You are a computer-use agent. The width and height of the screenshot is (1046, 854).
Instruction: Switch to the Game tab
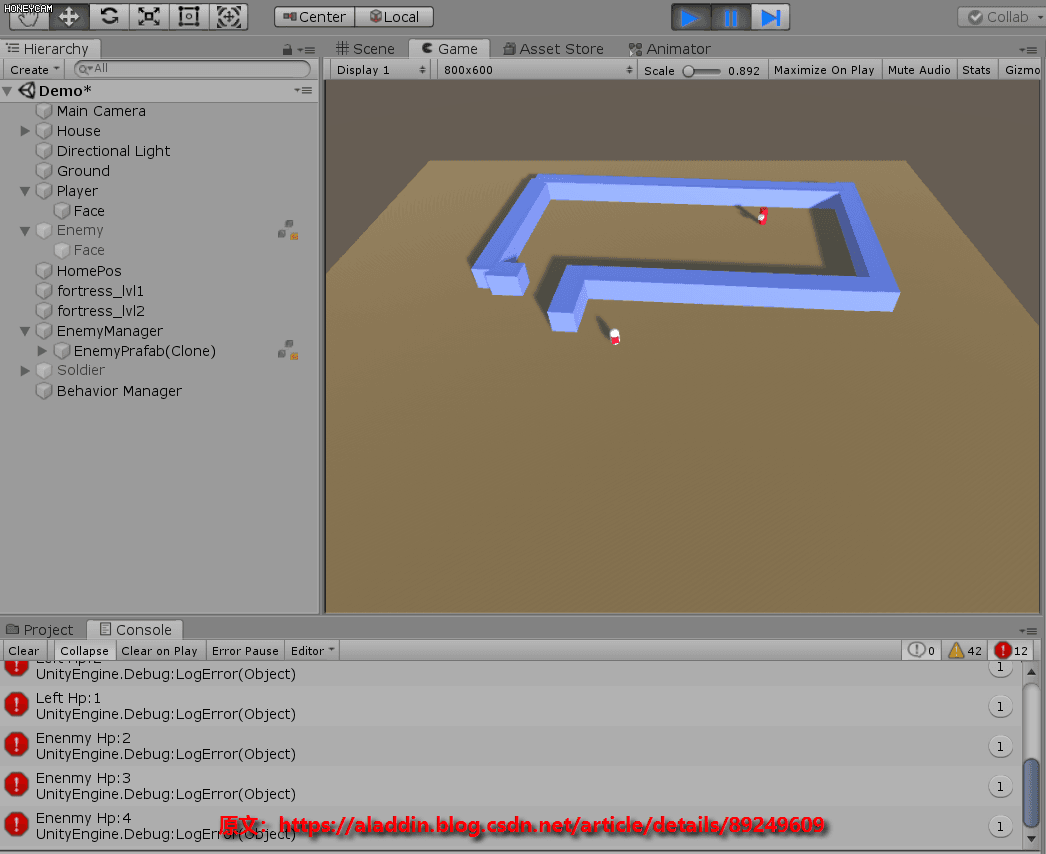pos(450,49)
